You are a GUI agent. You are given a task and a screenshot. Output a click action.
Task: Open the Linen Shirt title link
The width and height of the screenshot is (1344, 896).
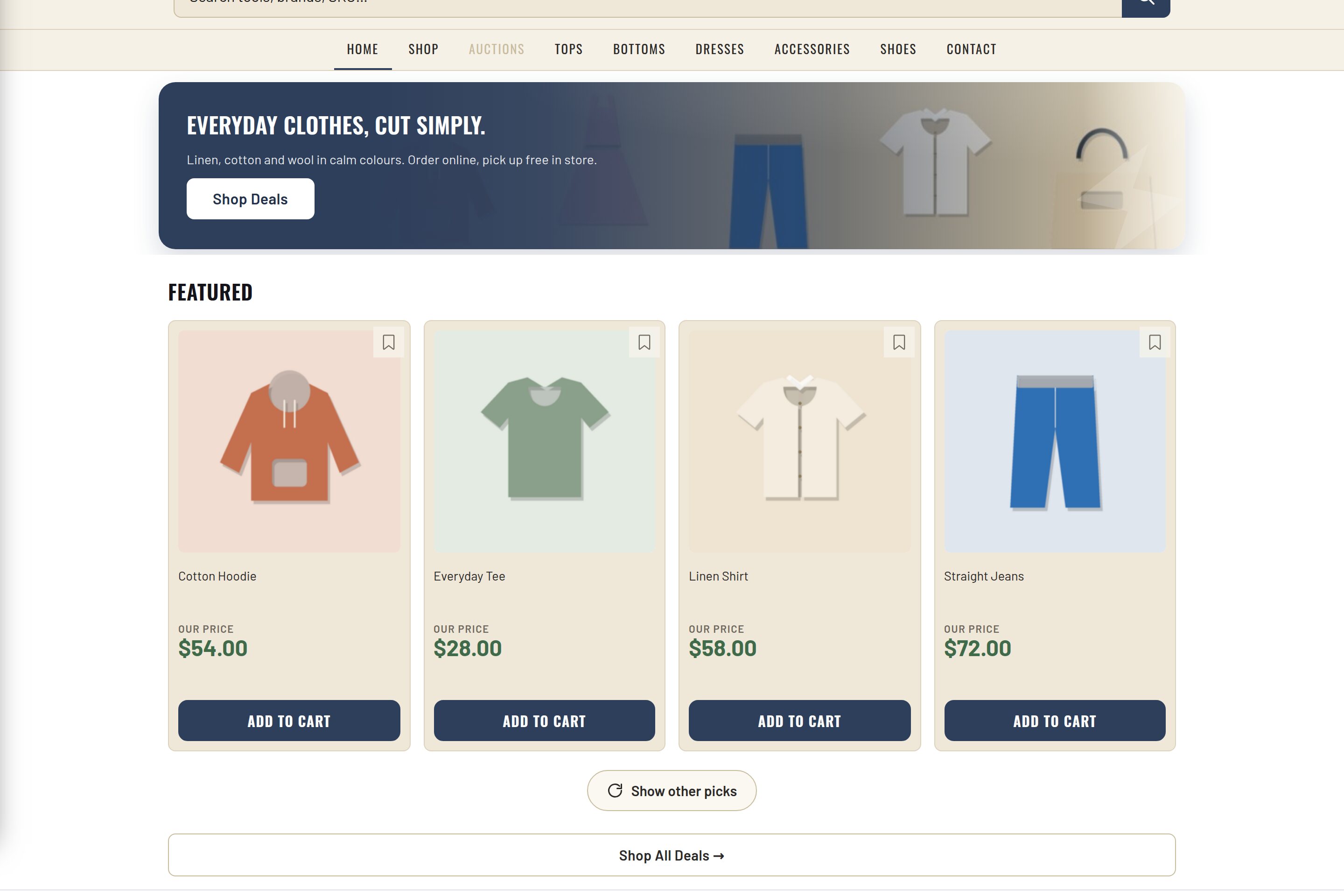point(718,576)
